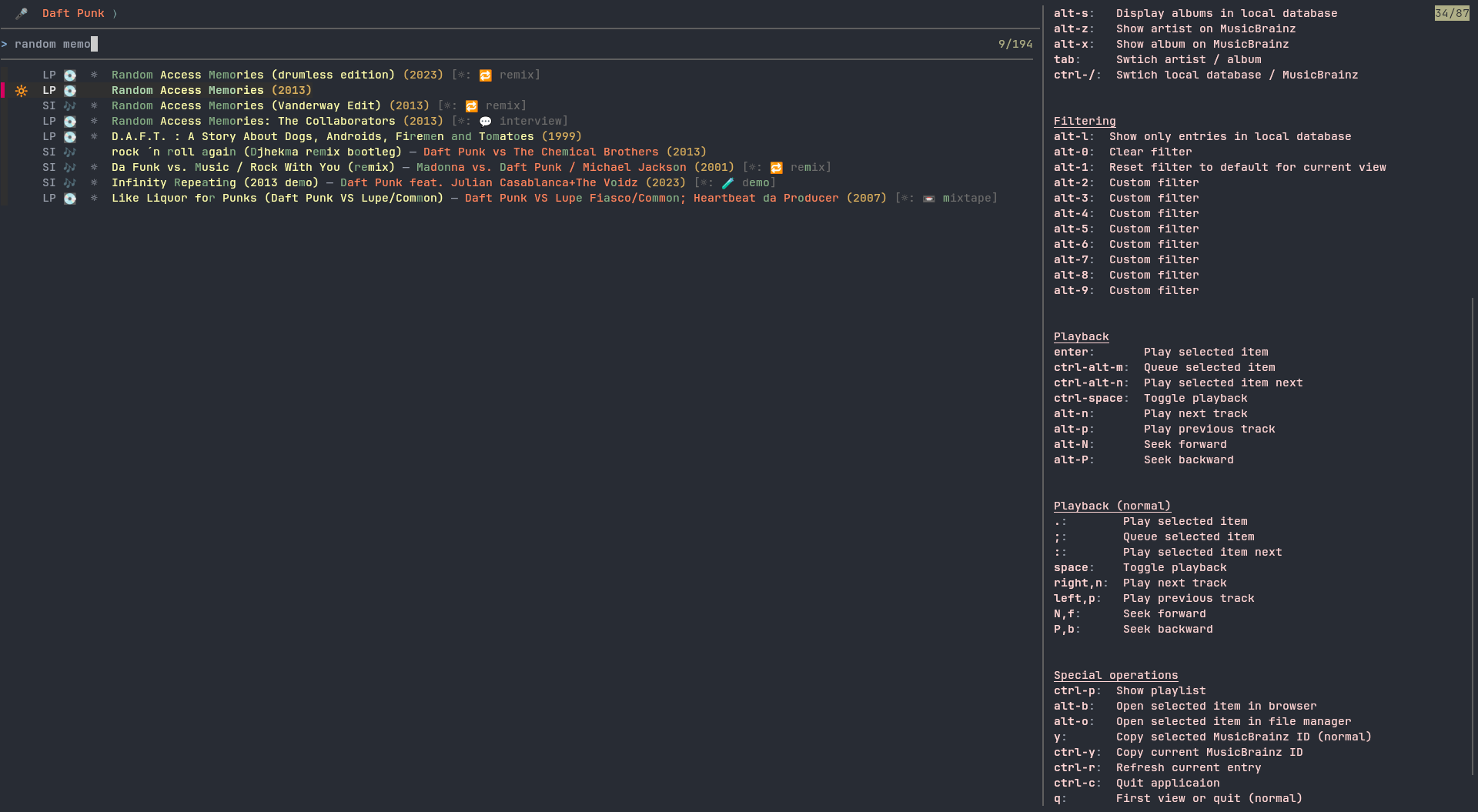Click disc icon of drumless edition album
Viewport: 1478px width, 812px height.
(70, 75)
